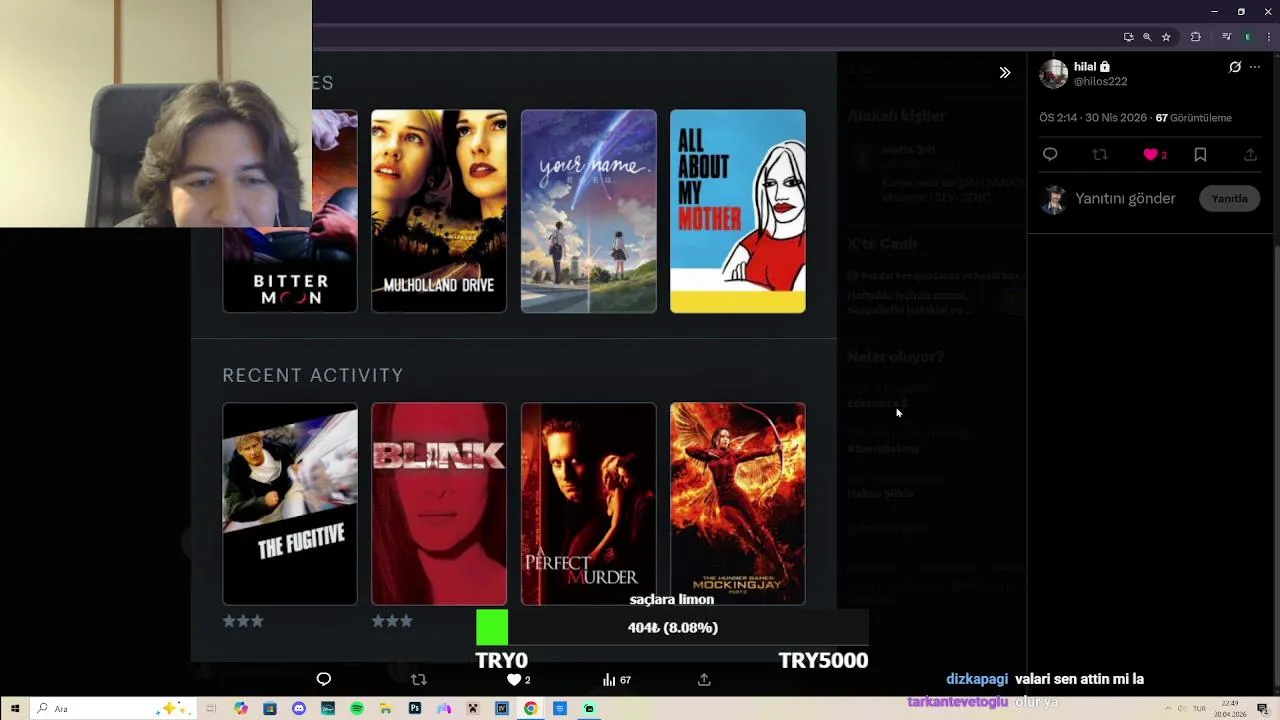The height and width of the screenshot is (720, 1280).
Task: Open the Windows Start menu
Action: (14, 708)
